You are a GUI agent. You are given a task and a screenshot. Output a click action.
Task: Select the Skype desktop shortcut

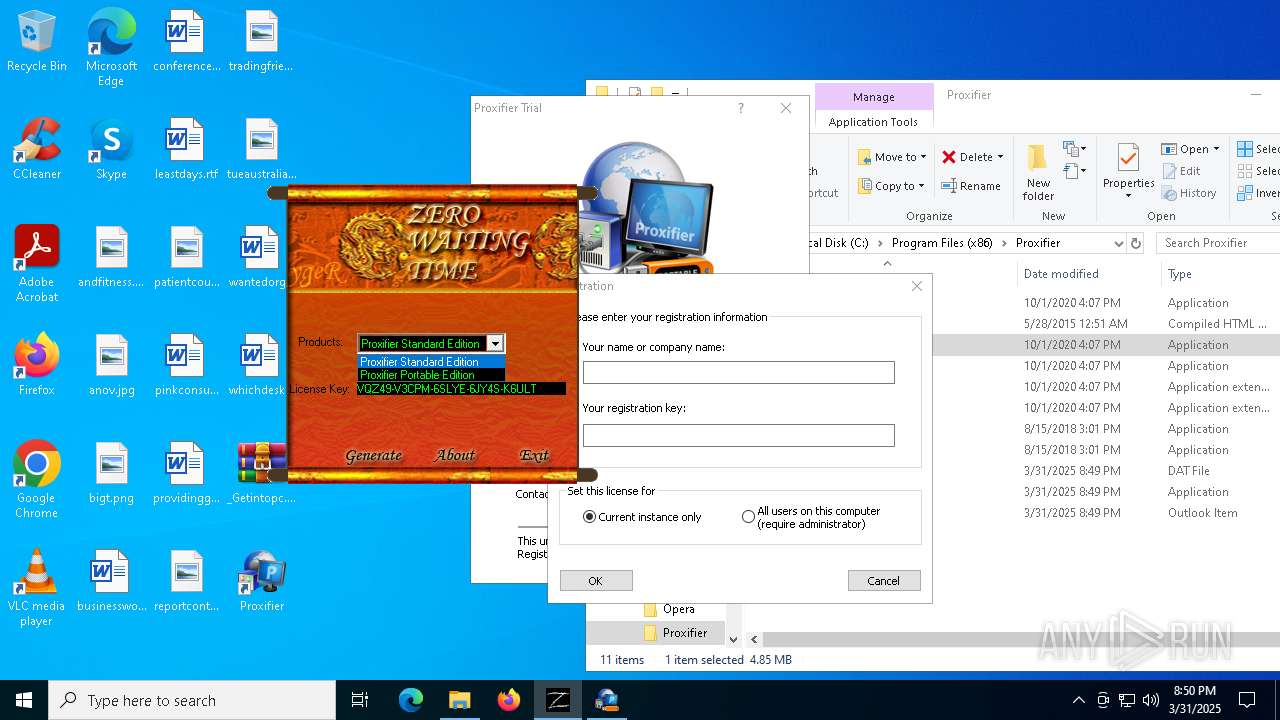click(x=111, y=150)
